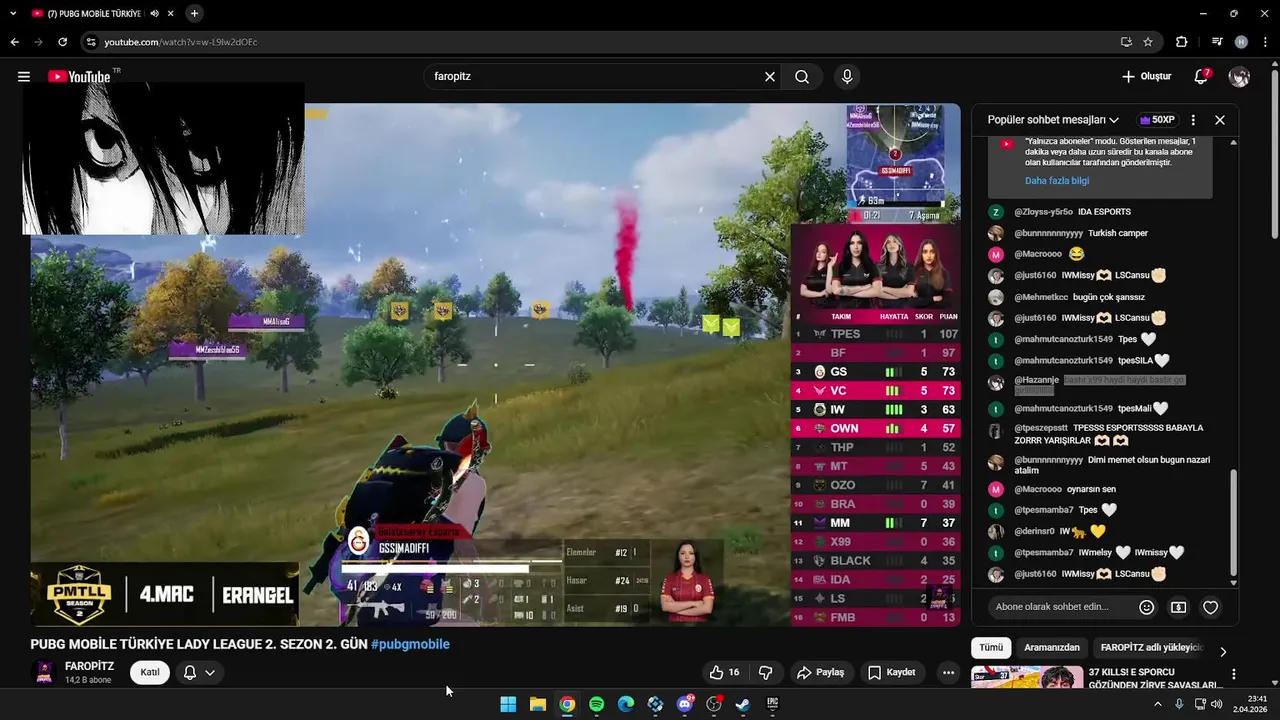Open Discord from taskbar
This screenshot has width=1280, height=720.
[x=685, y=704]
